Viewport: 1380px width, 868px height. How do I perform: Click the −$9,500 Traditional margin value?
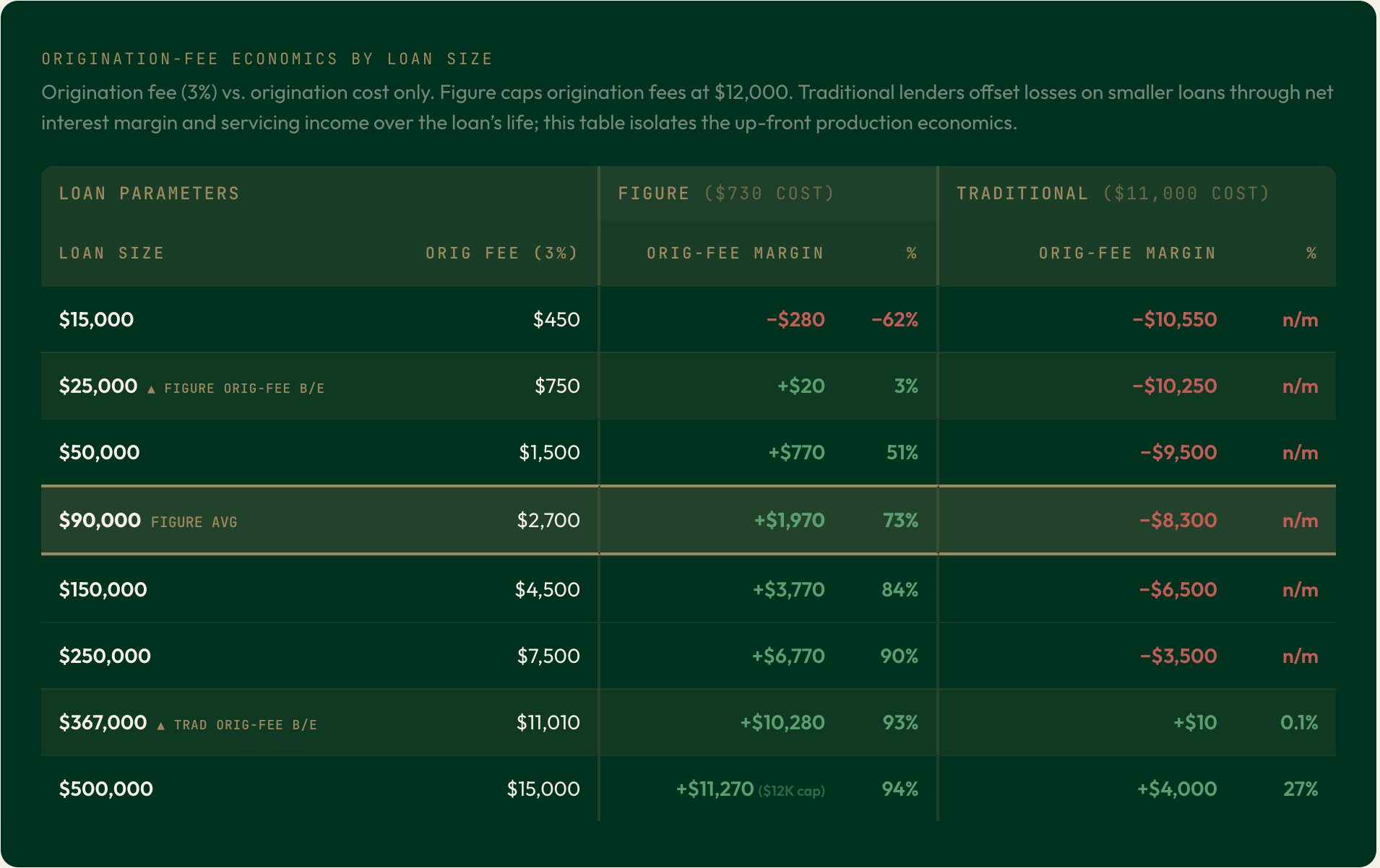point(1178,452)
